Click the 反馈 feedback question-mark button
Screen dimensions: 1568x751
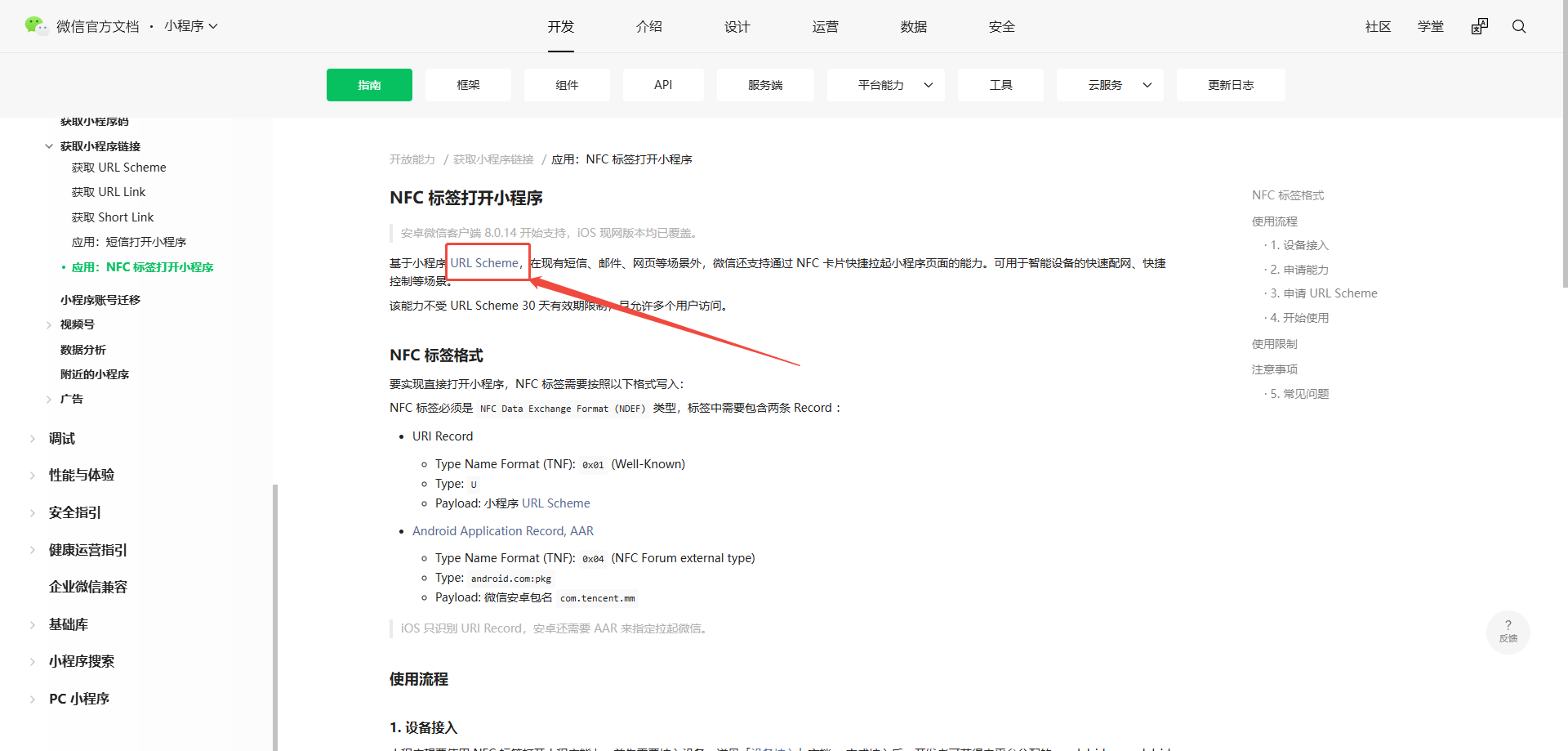coord(1508,632)
